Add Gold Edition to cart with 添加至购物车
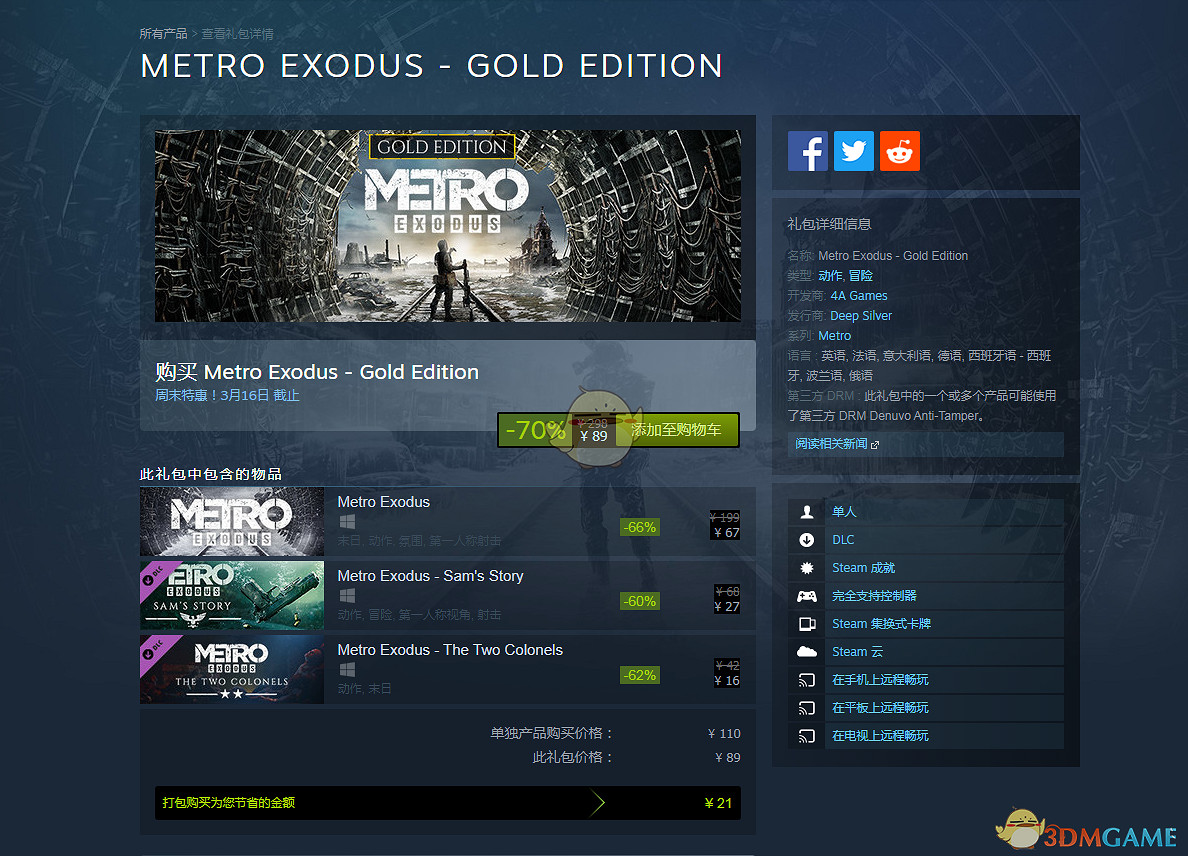The height and width of the screenshot is (856, 1188). point(677,430)
